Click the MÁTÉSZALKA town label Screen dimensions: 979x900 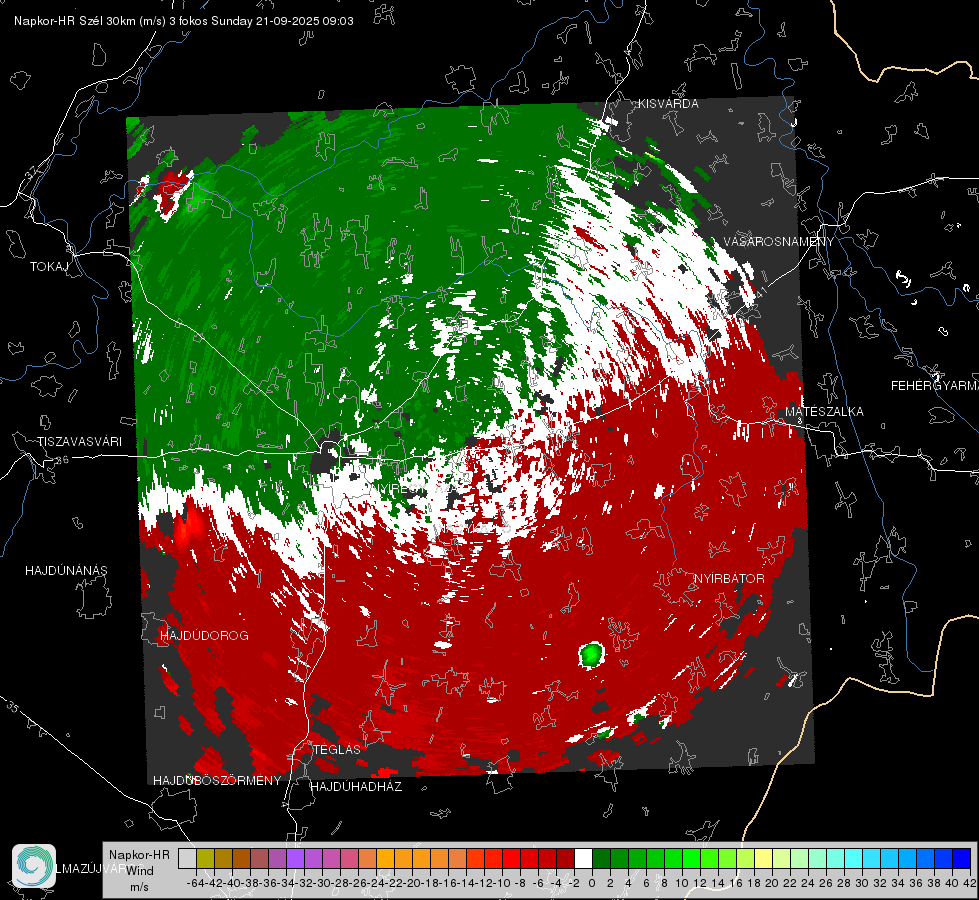[x=824, y=412]
